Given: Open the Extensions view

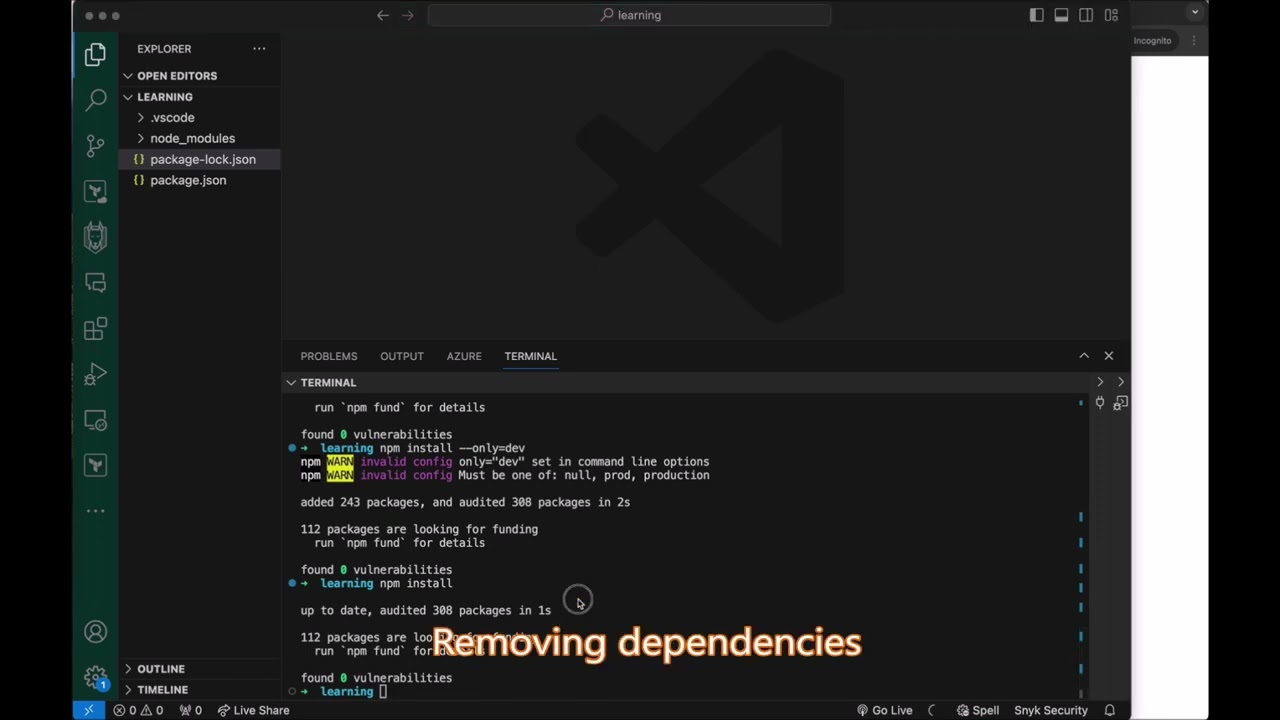Looking at the screenshot, I should pyautogui.click(x=95, y=329).
